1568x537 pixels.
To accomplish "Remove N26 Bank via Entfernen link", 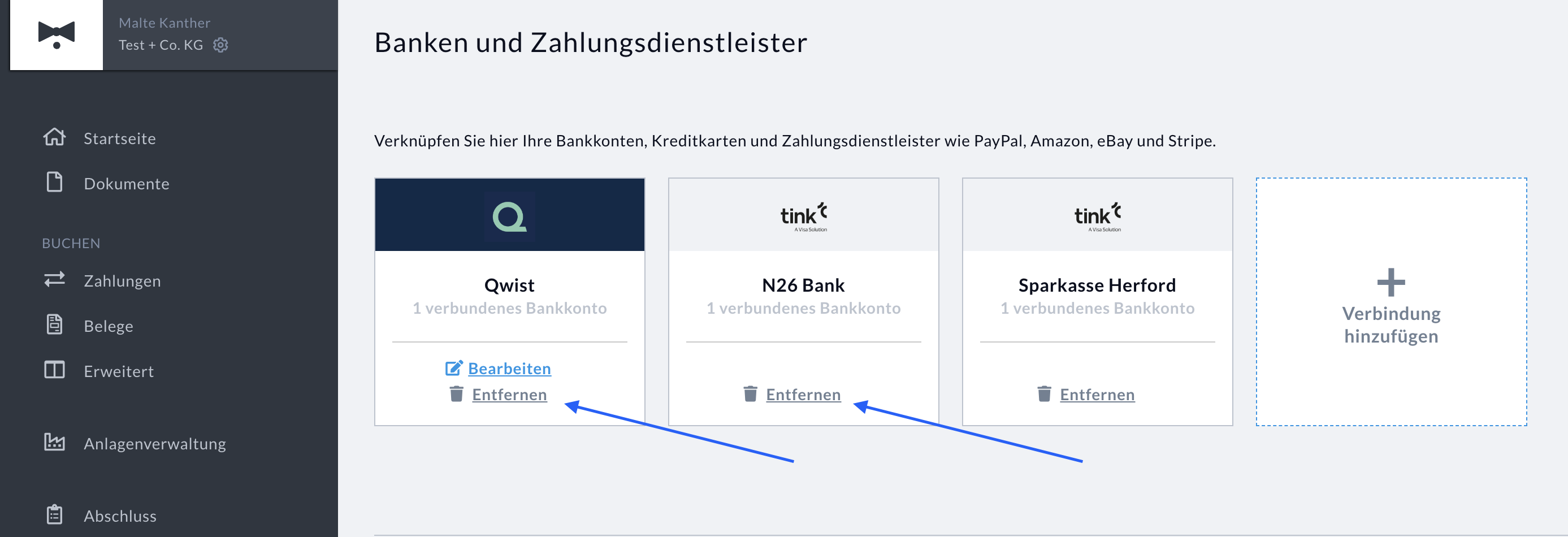I will pyautogui.click(x=803, y=395).
